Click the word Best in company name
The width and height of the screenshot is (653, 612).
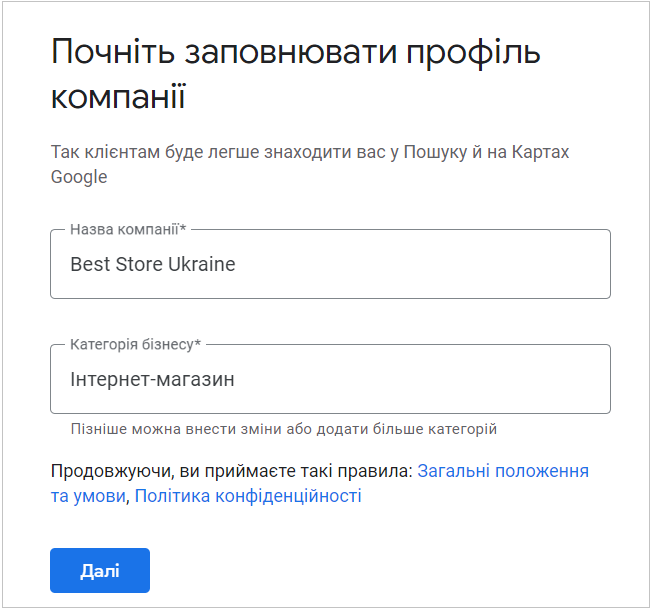point(89,265)
